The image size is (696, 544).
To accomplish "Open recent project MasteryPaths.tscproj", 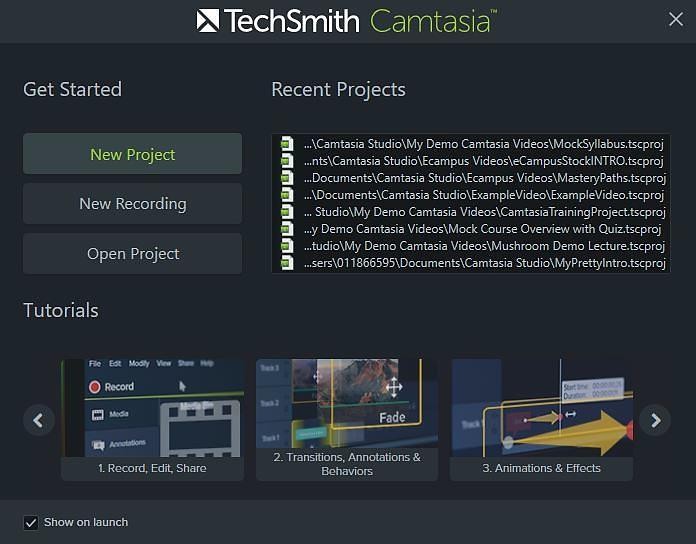I will point(484,178).
